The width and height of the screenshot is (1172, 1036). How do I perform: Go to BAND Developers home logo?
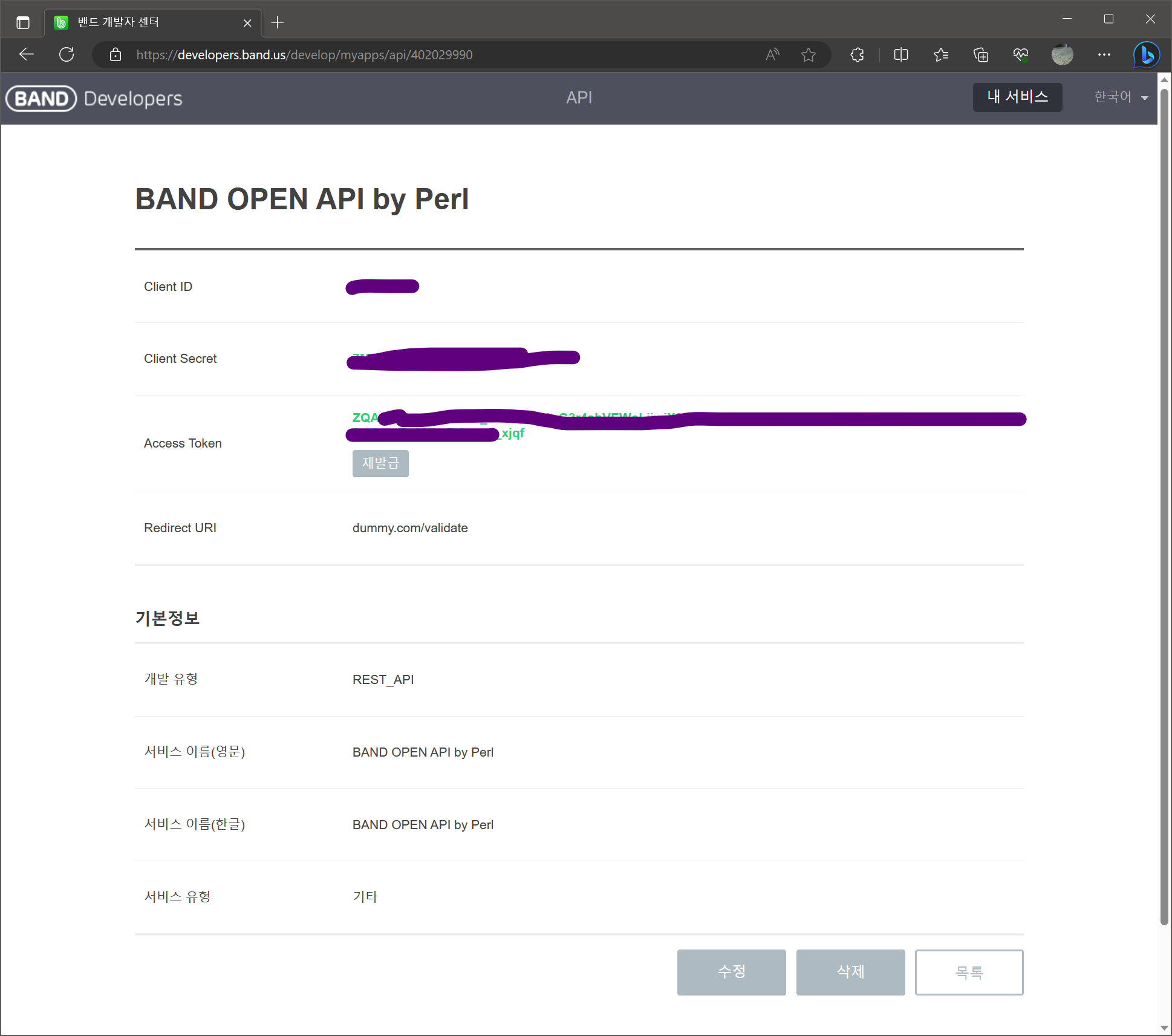(94, 99)
